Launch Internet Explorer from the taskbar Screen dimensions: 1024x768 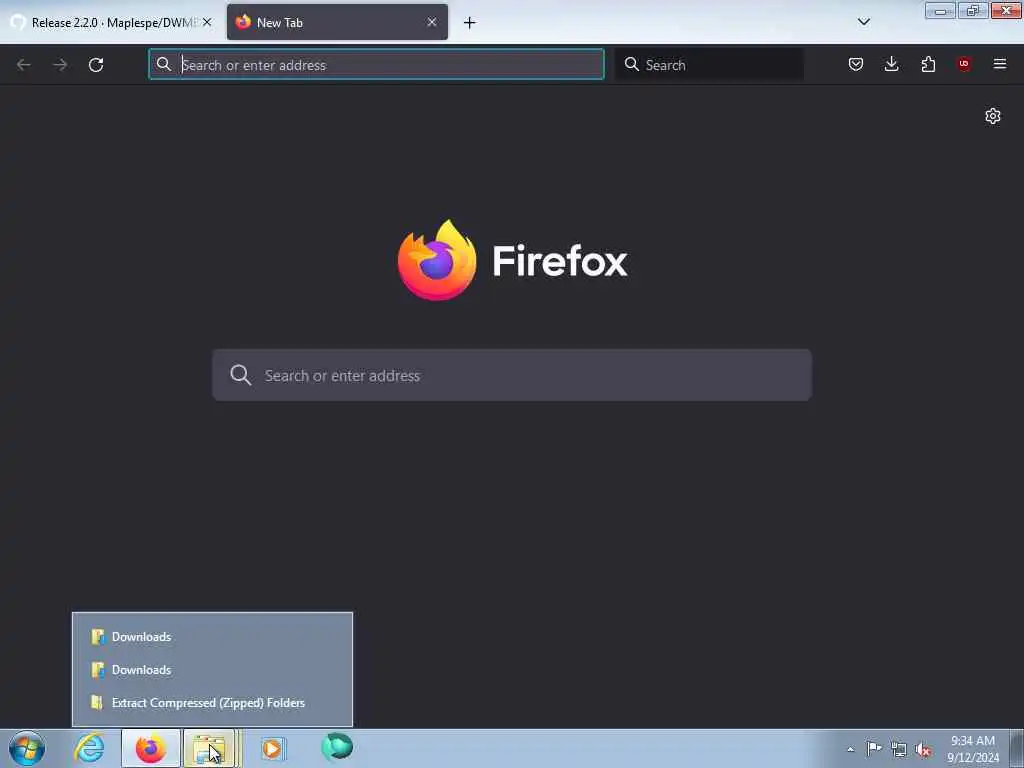pyautogui.click(x=89, y=748)
